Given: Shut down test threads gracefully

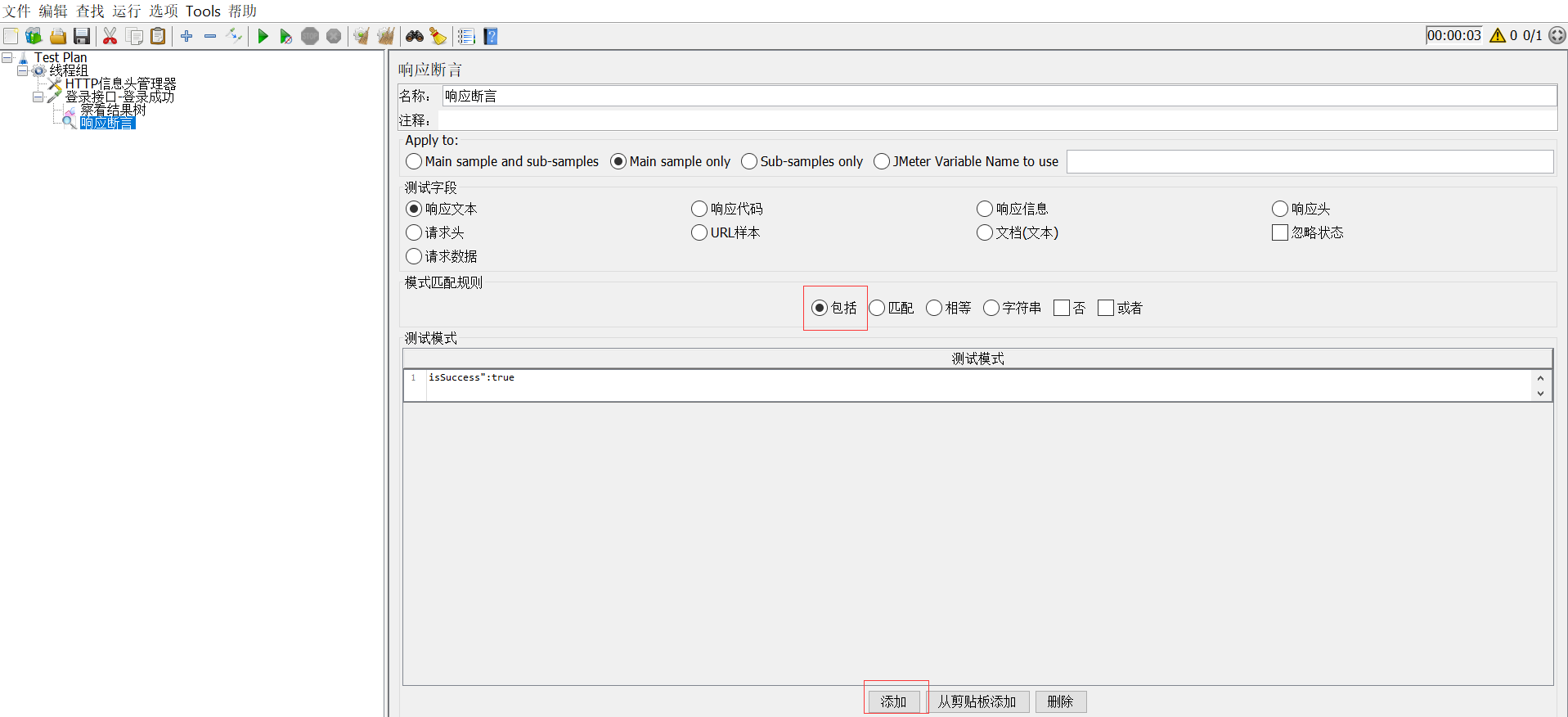Looking at the screenshot, I should pos(334,36).
